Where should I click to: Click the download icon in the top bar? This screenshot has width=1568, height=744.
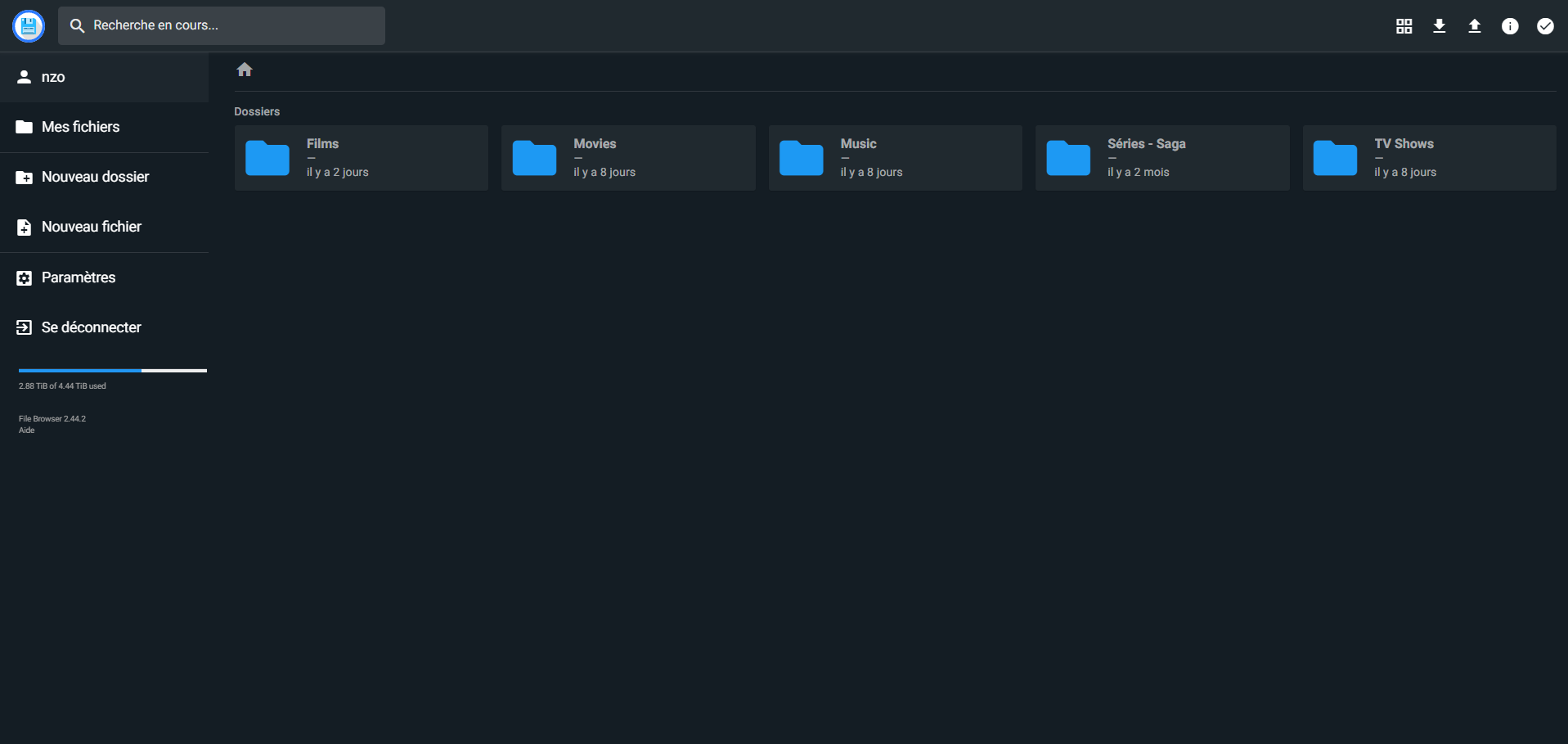1439,26
